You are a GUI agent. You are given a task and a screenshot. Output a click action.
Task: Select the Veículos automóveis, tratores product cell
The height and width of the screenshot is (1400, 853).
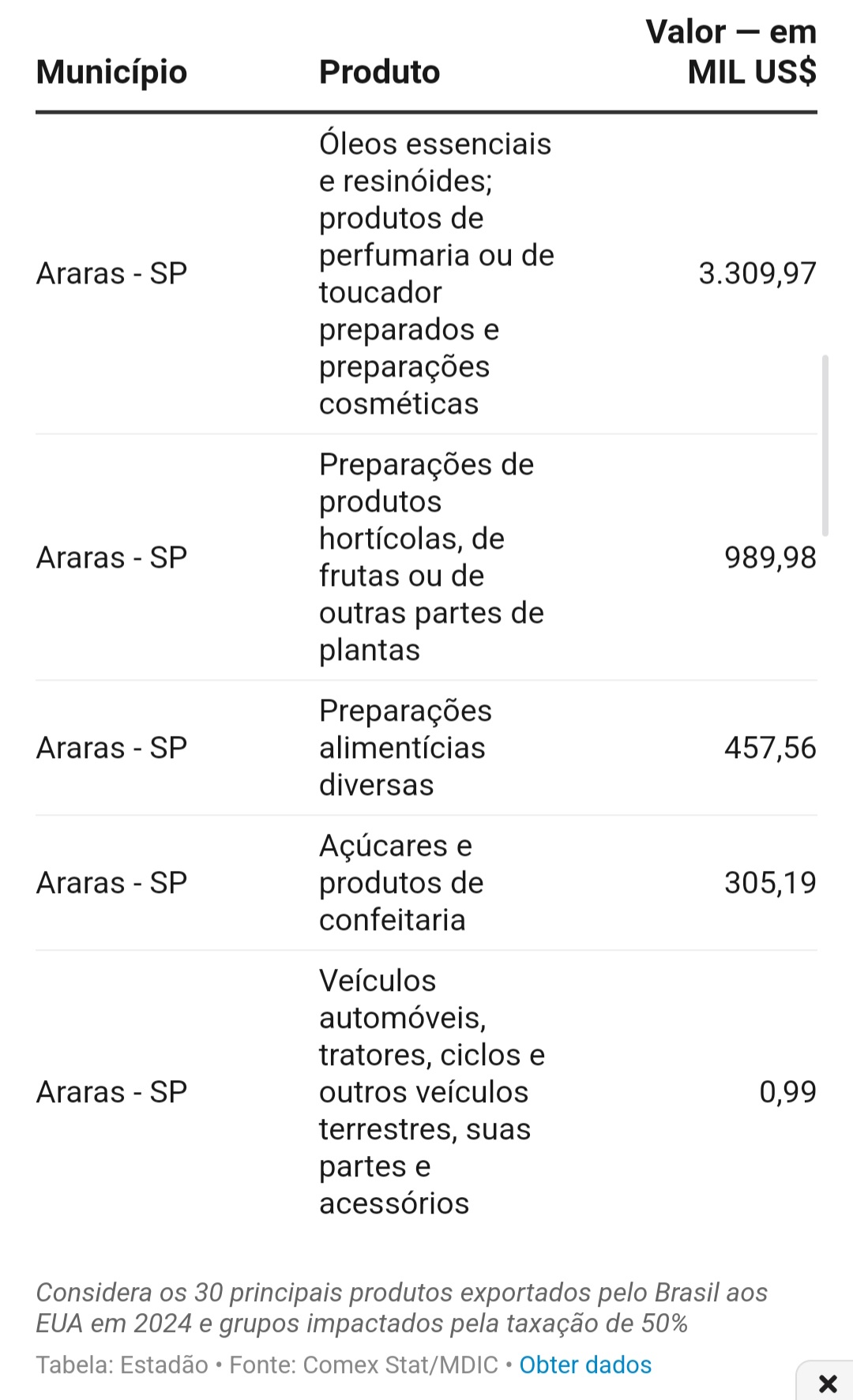tap(431, 1092)
